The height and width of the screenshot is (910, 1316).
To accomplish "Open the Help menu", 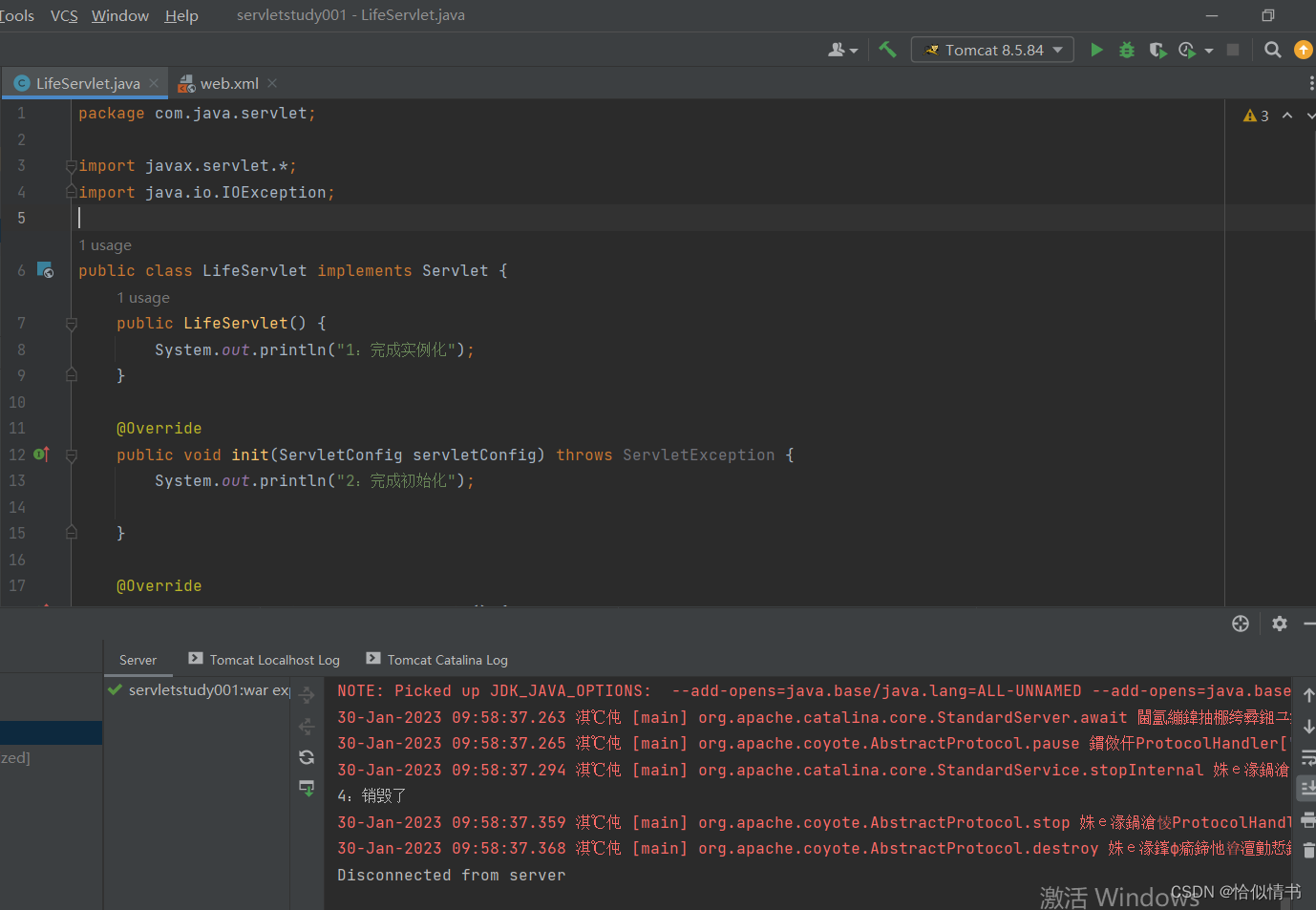I will [x=181, y=15].
